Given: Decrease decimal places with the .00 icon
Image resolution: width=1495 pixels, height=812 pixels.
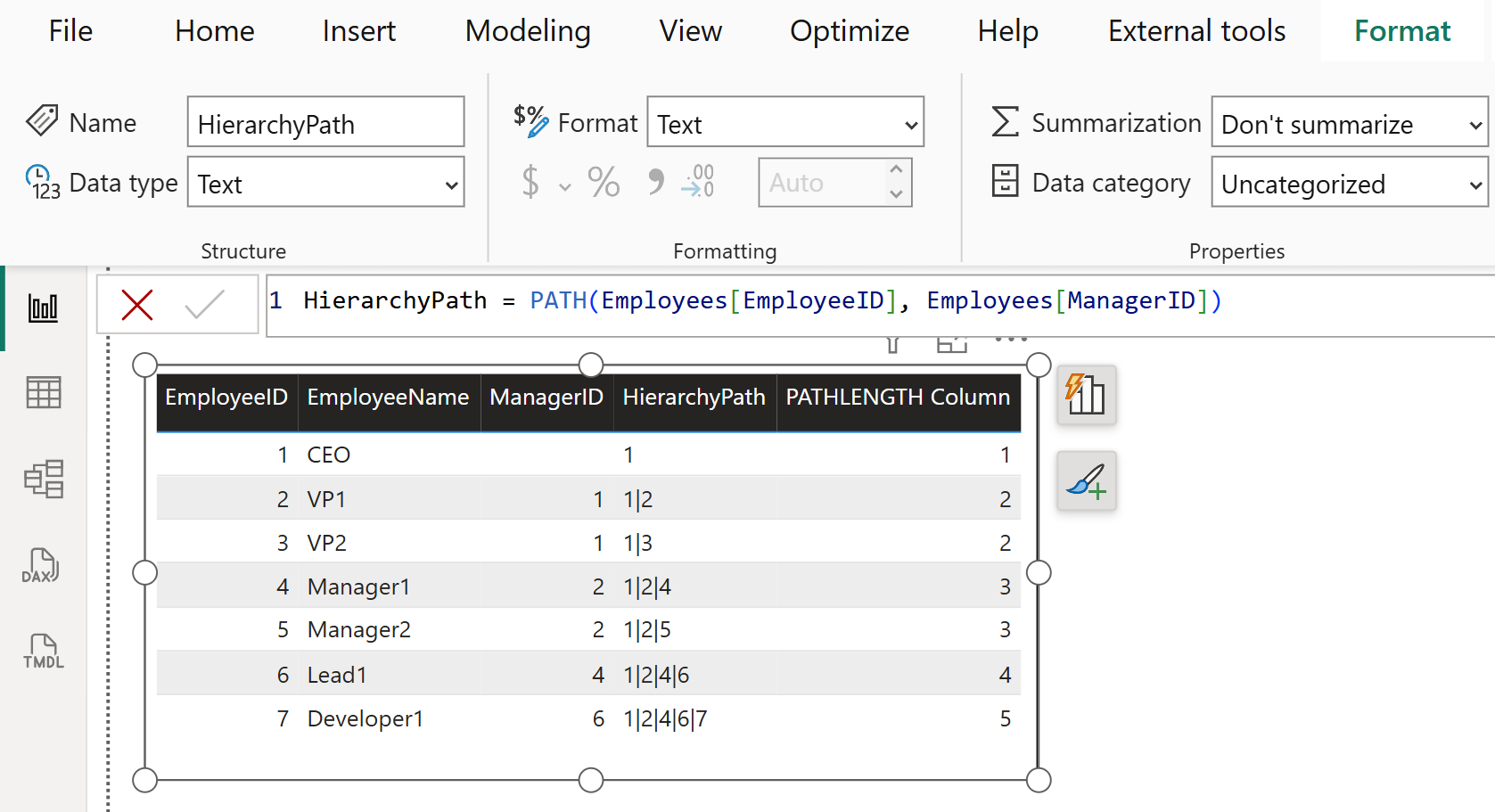Looking at the screenshot, I should click(x=697, y=182).
